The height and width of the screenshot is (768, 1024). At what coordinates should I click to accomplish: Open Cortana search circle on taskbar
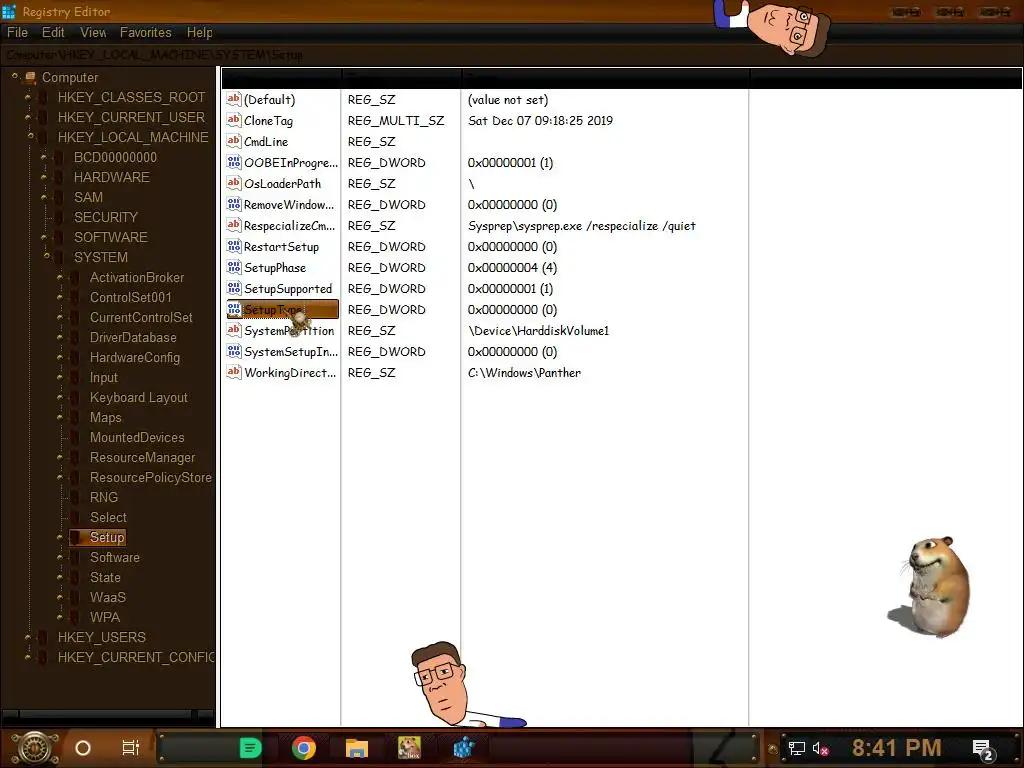pyautogui.click(x=83, y=748)
